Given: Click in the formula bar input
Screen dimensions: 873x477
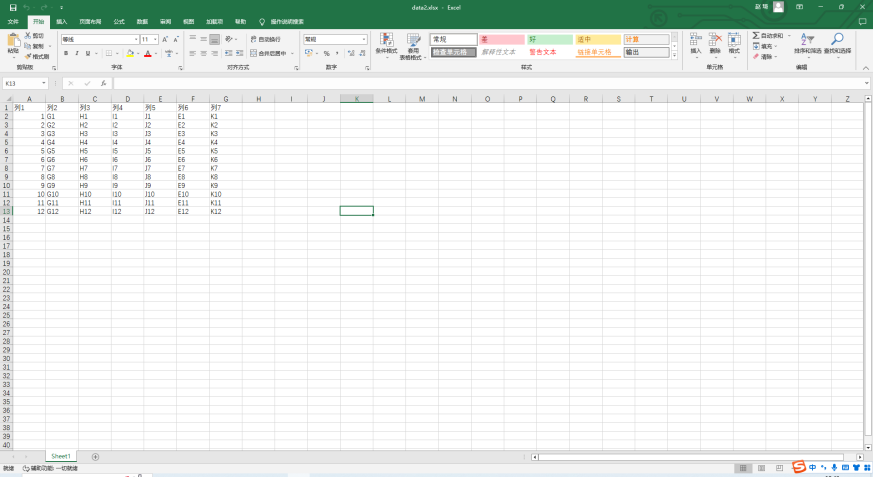Looking at the screenshot, I should pos(489,83).
